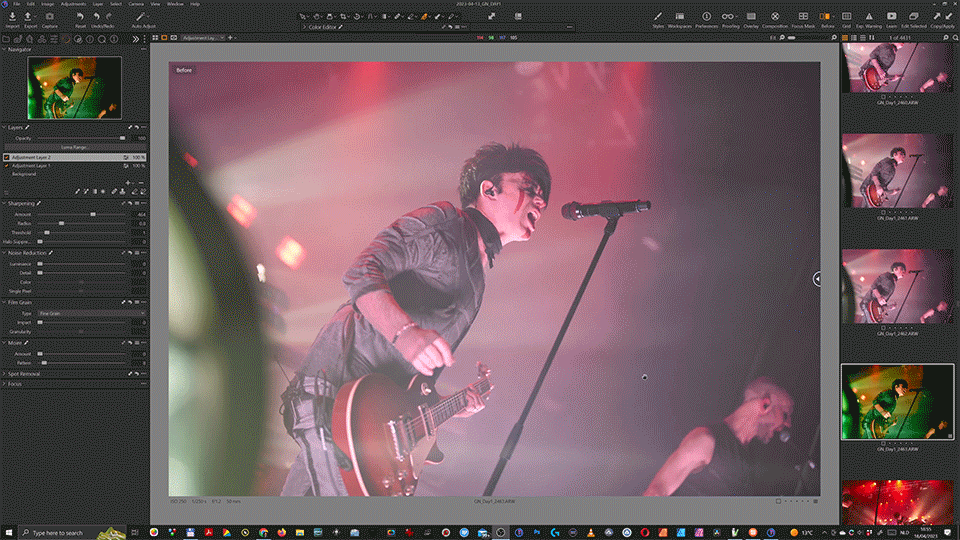Open the Layer menu
Viewport: 960px width, 540px height.
(98, 4)
